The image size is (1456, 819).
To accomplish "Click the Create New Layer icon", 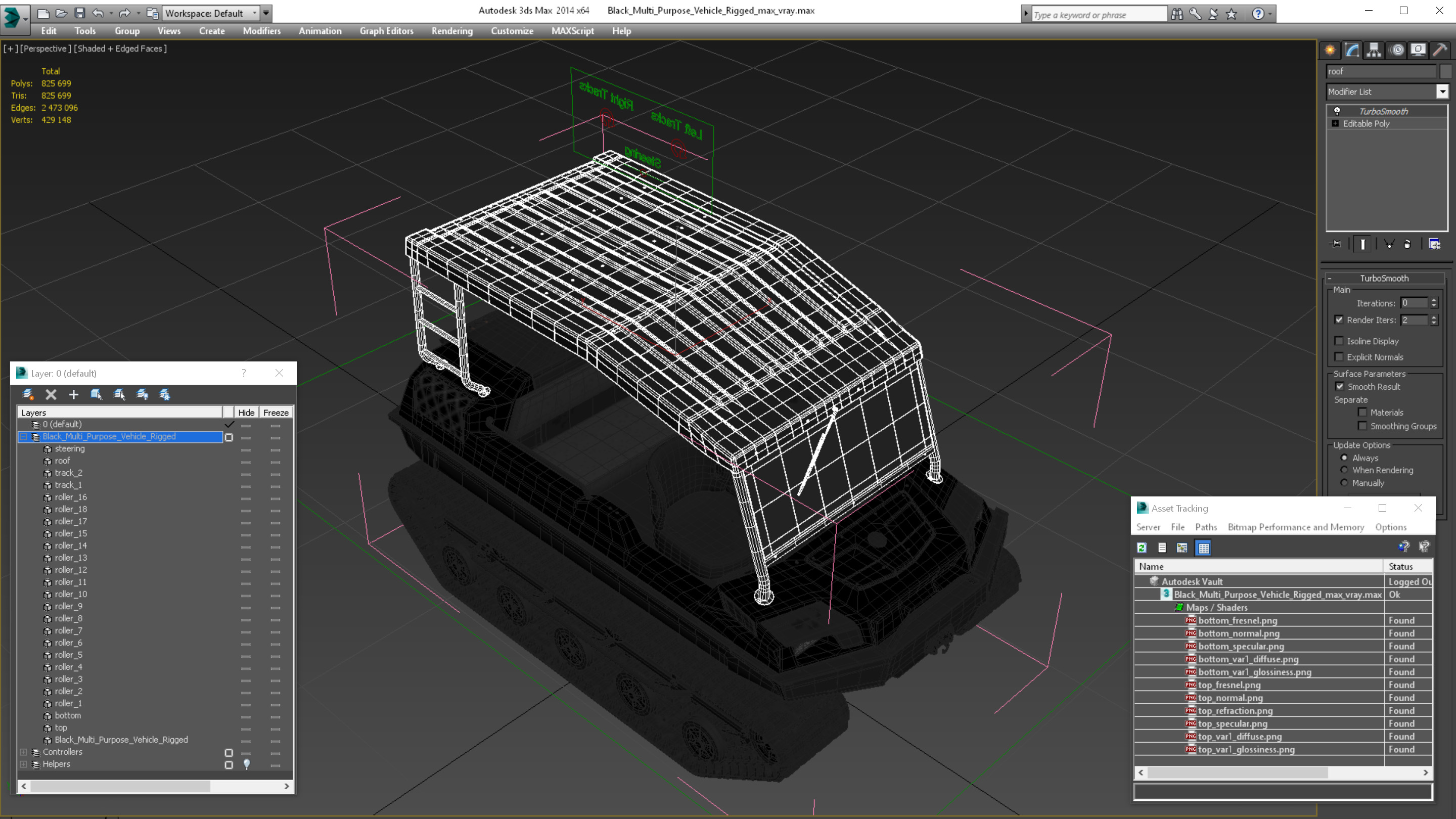I will (x=28, y=394).
